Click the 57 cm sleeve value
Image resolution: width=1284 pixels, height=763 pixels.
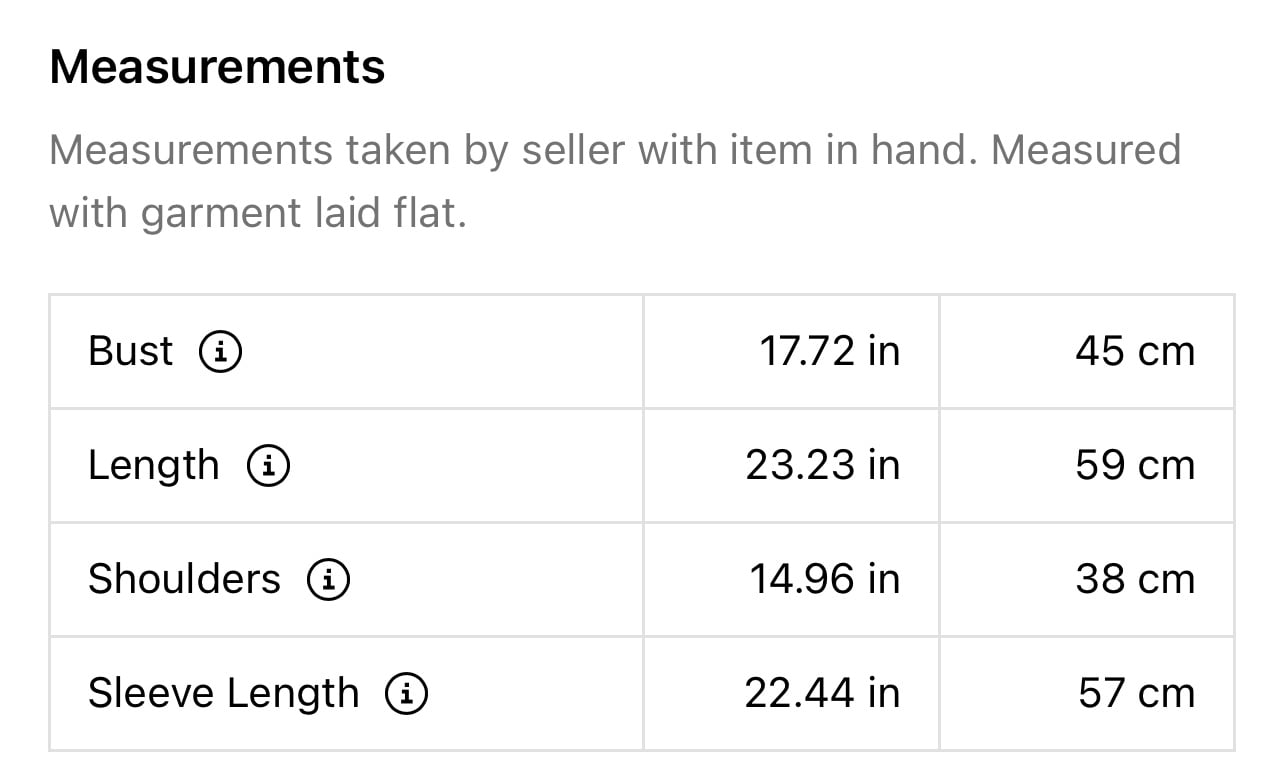click(x=1136, y=693)
